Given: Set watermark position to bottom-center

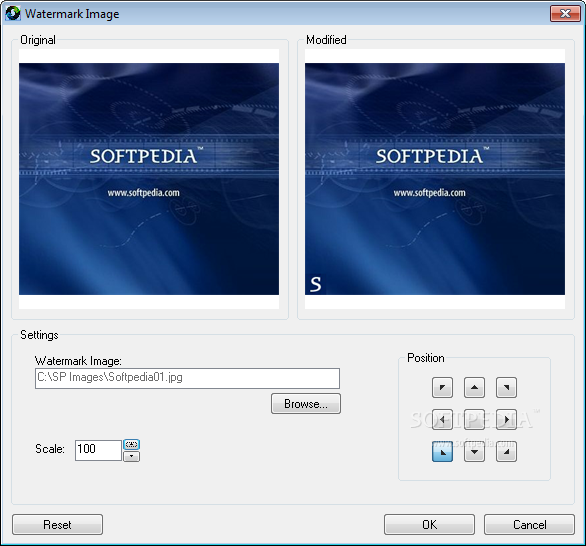Looking at the screenshot, I should [x=474, y=451].
